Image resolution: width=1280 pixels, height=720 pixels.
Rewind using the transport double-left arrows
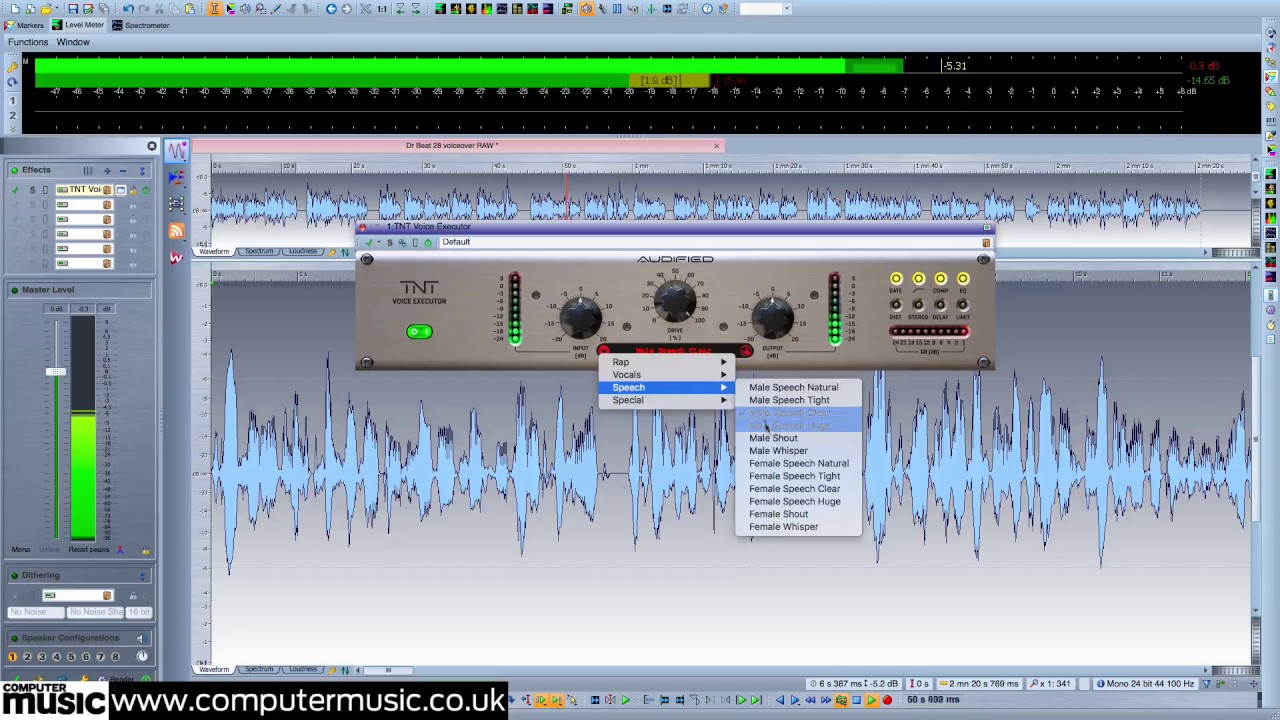(x=810, y=700)
